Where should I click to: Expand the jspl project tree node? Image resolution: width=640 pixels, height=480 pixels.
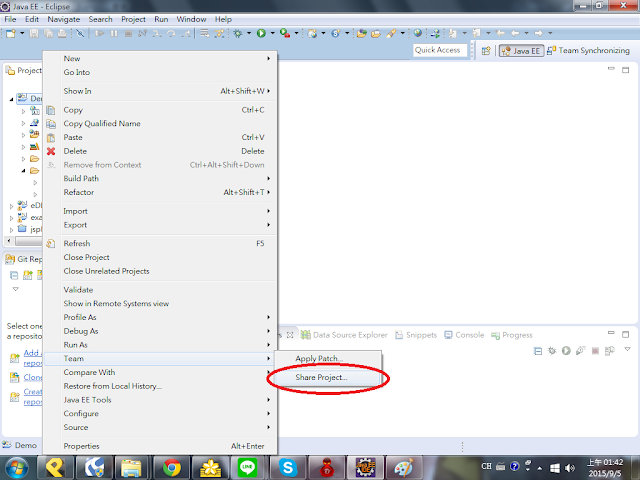click(11, 230)
